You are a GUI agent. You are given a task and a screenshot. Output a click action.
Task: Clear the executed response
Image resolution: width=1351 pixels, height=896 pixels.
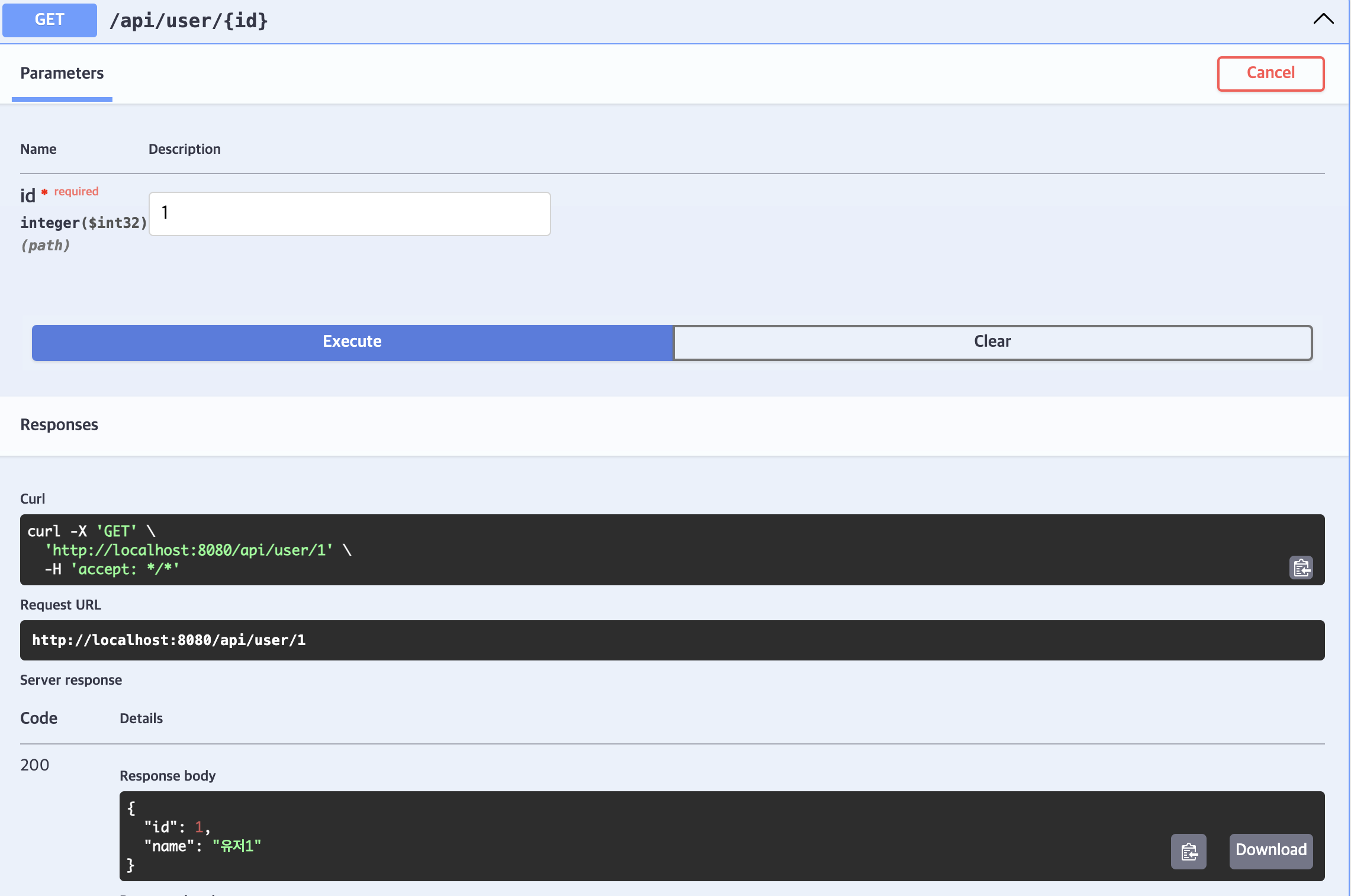coord(992,342)
